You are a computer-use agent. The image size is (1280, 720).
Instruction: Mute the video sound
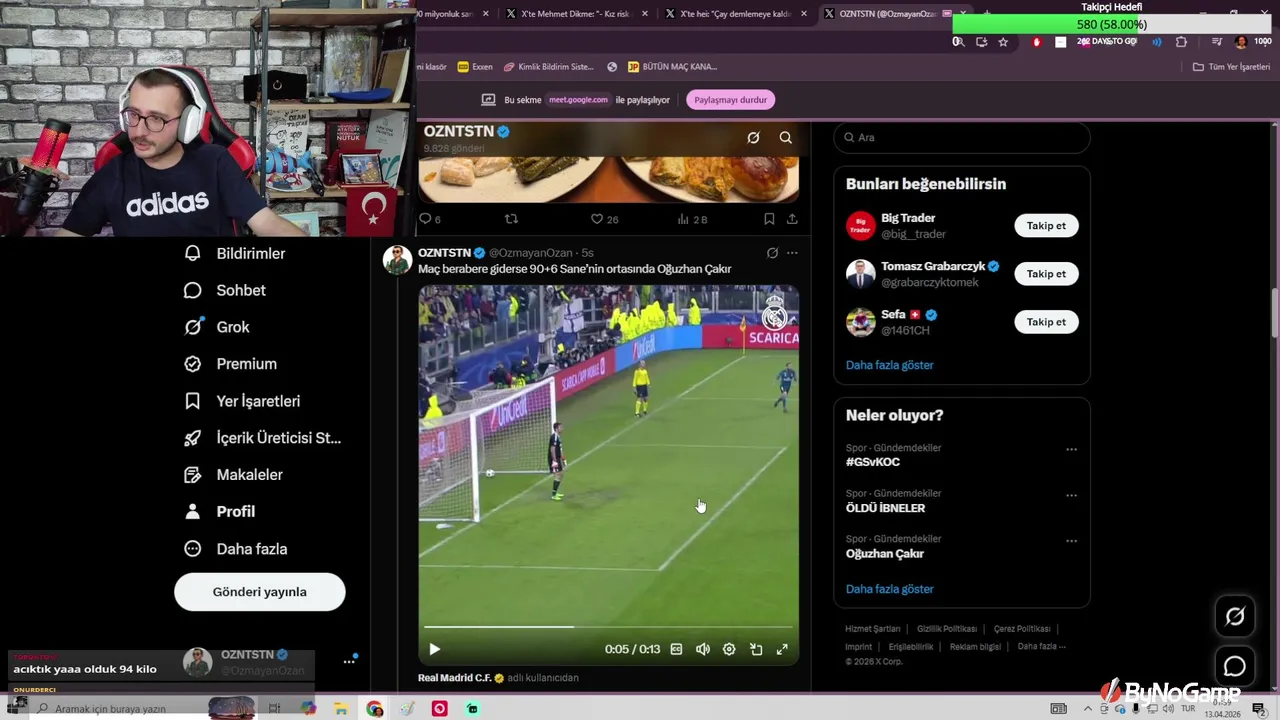click(x=703, y=649)
